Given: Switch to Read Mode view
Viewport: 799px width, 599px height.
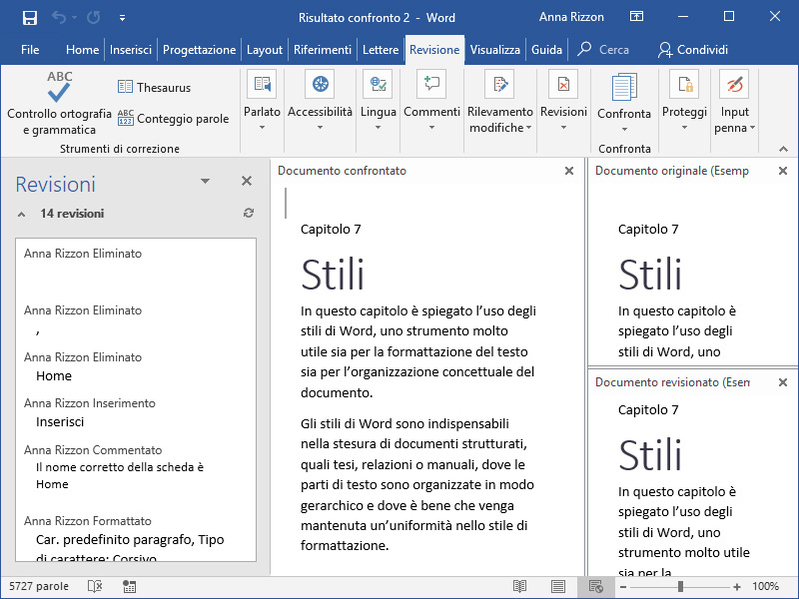Looking at the screenshot, I should pyautogui.click(x=520, y=586).
